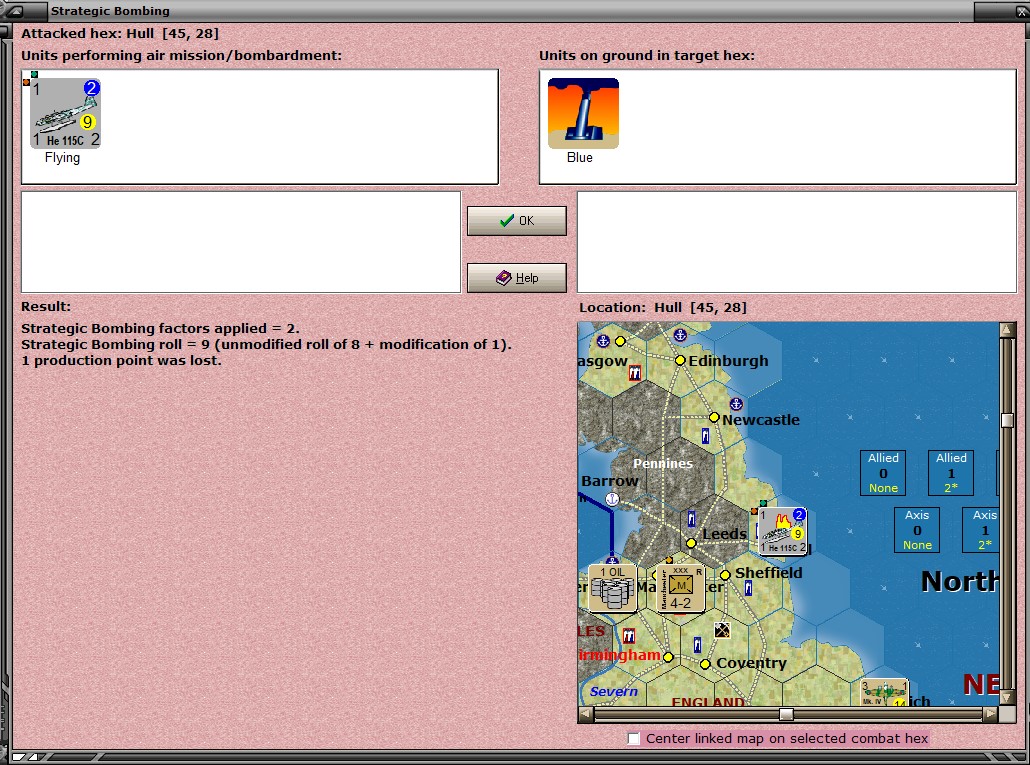
Task: Click the blue factory icon left of Leeds
Action: coord(691,519)
